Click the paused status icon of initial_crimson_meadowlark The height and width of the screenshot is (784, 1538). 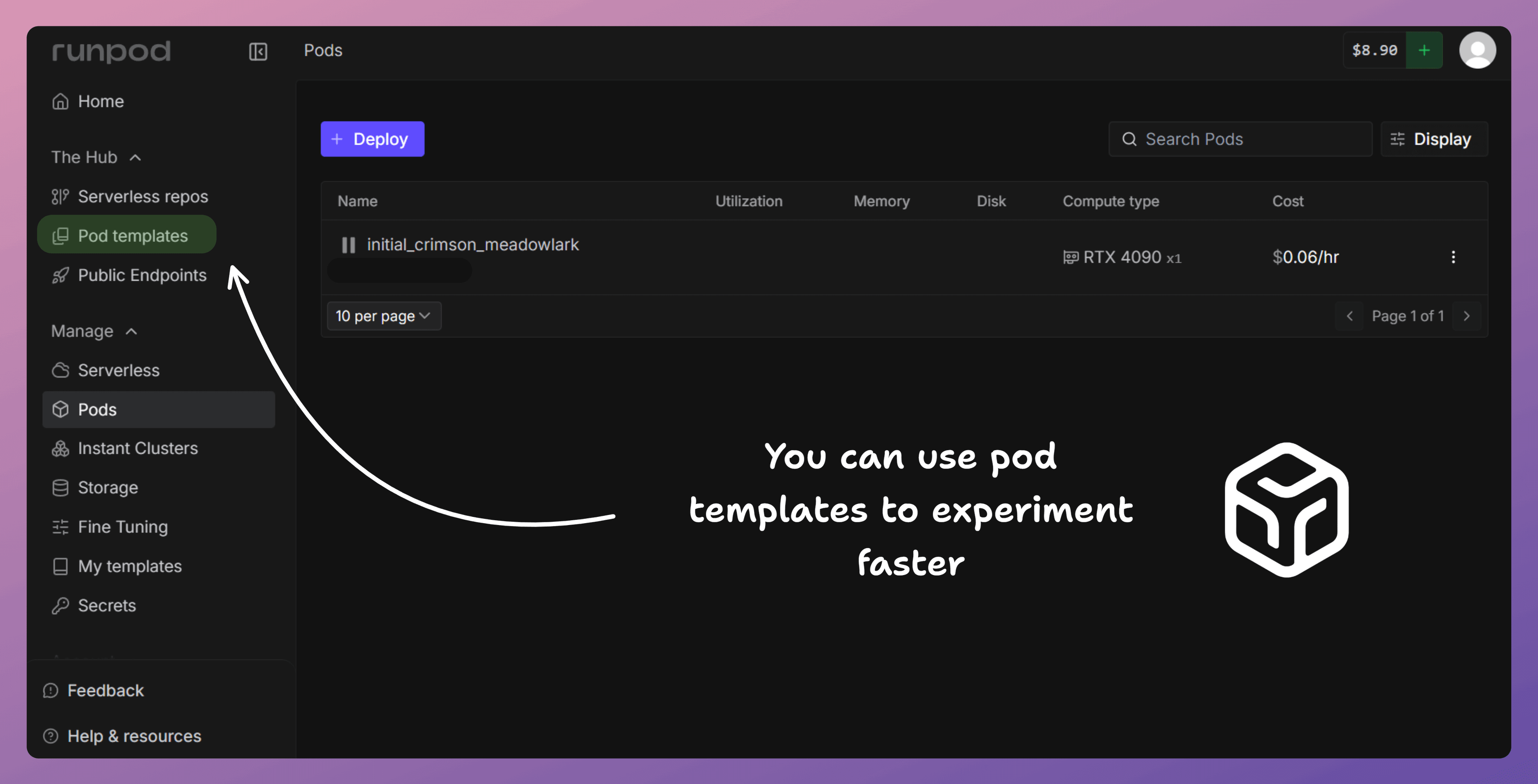[348, 245]
